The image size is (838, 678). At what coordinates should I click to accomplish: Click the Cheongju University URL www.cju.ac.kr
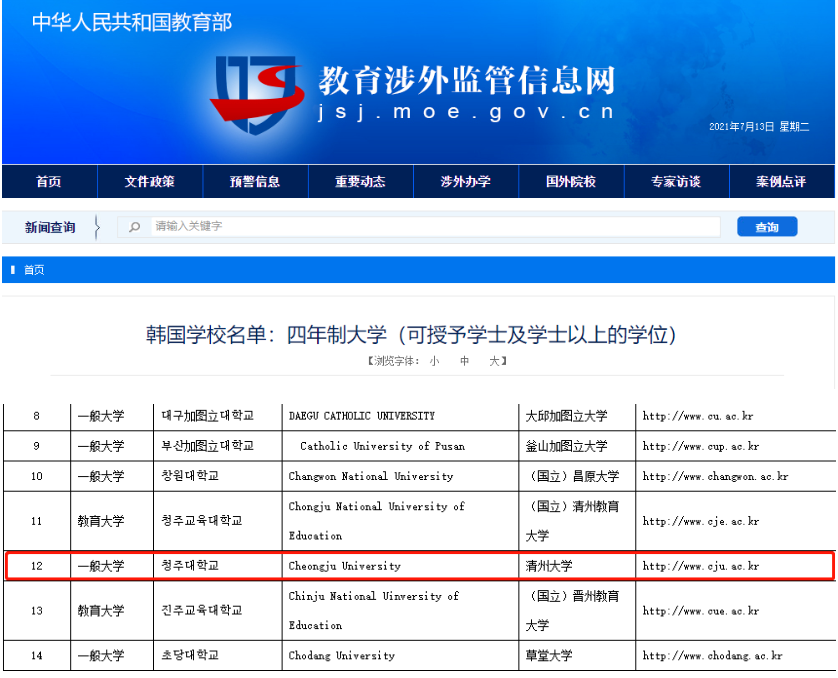pos(700,566)
